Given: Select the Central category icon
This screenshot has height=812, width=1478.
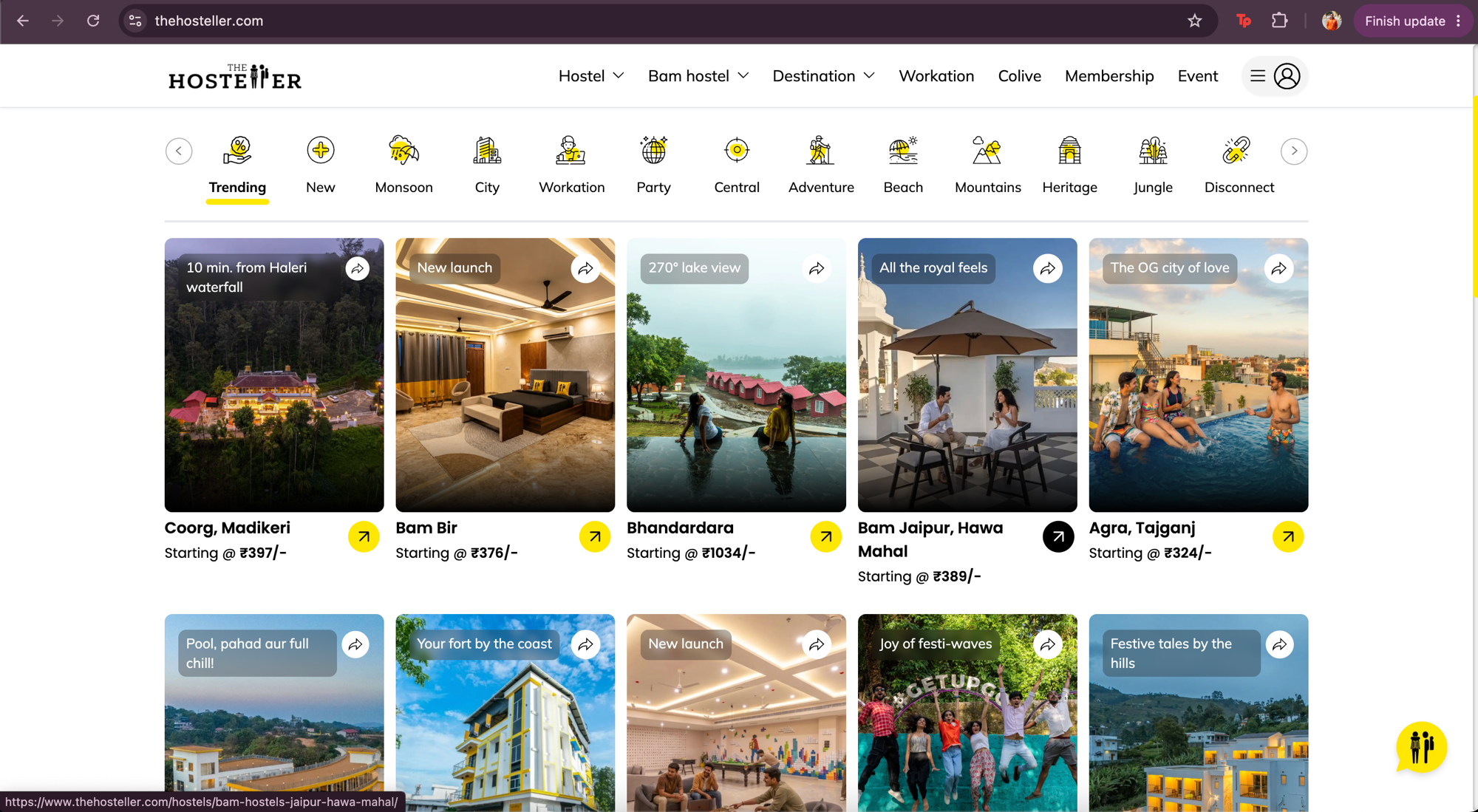Looking at the screenshot, I should 737,150.
